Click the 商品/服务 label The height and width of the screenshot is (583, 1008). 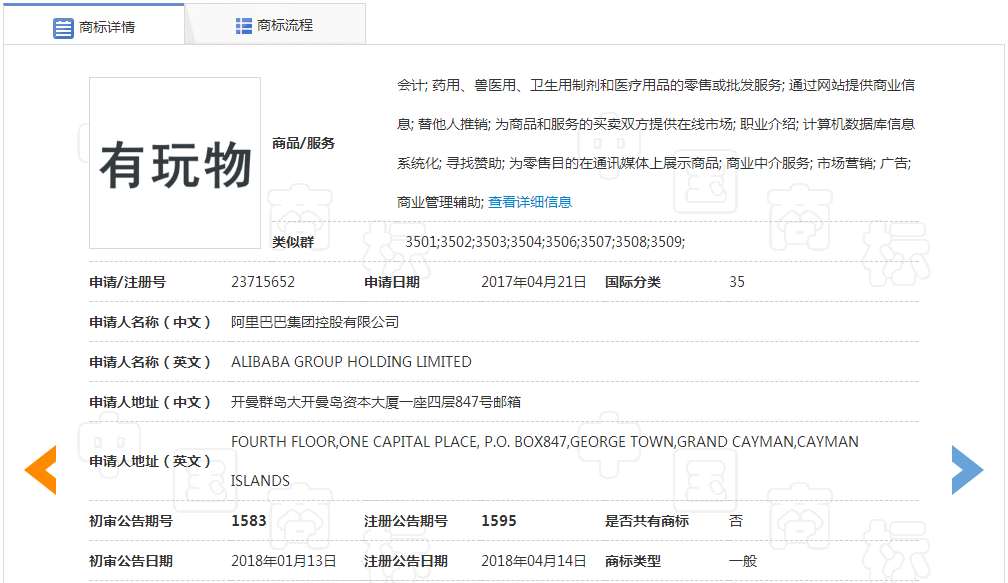tap(303, 143)
